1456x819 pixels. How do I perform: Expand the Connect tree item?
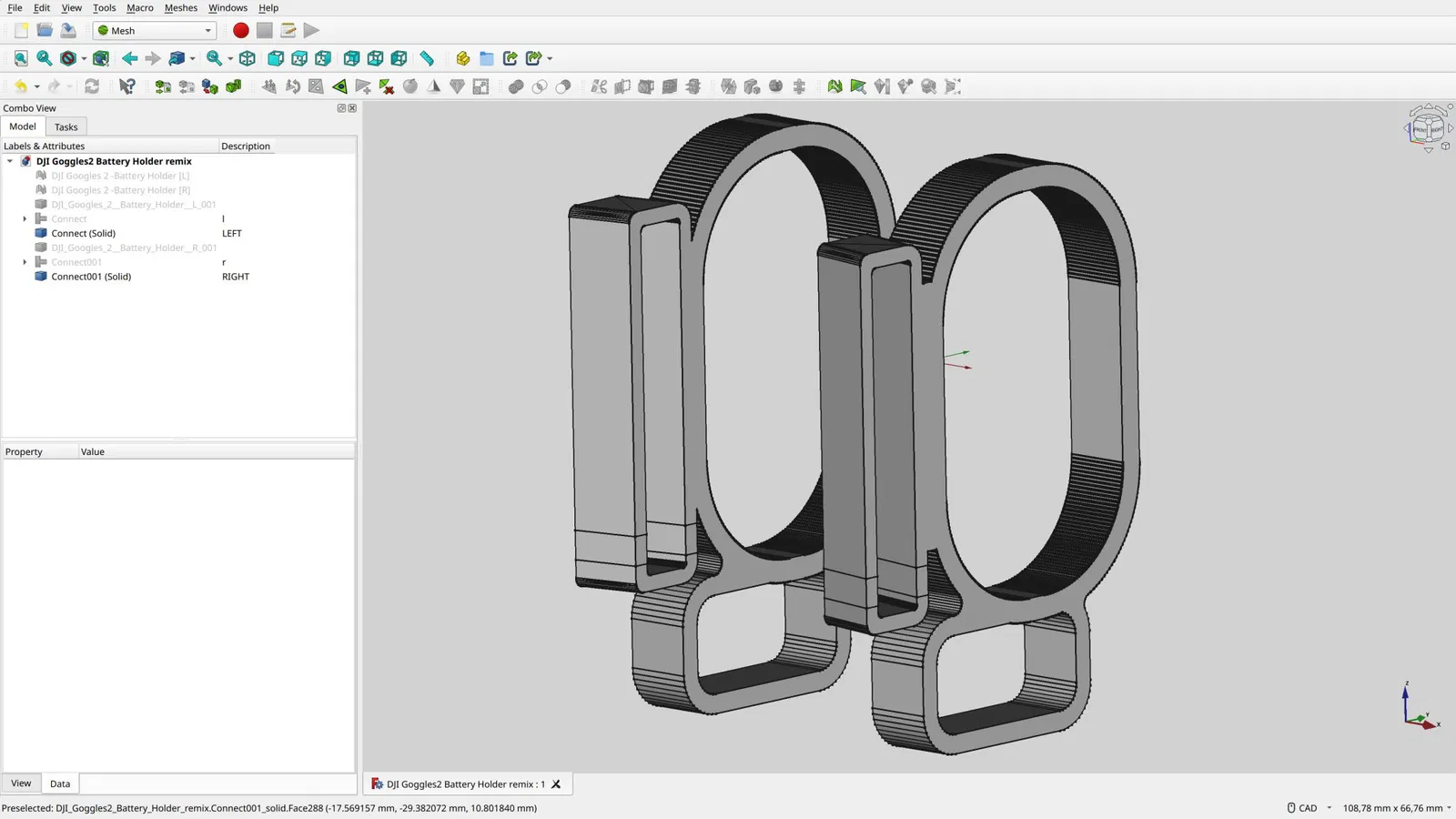(25, 219)
